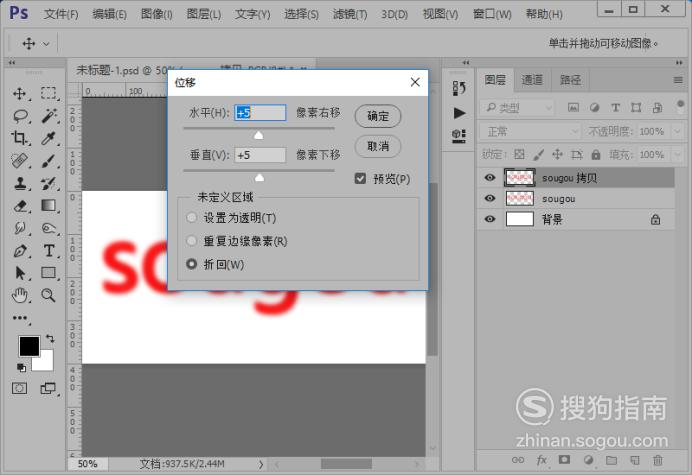Select the Zoom tool

[48, 295]
